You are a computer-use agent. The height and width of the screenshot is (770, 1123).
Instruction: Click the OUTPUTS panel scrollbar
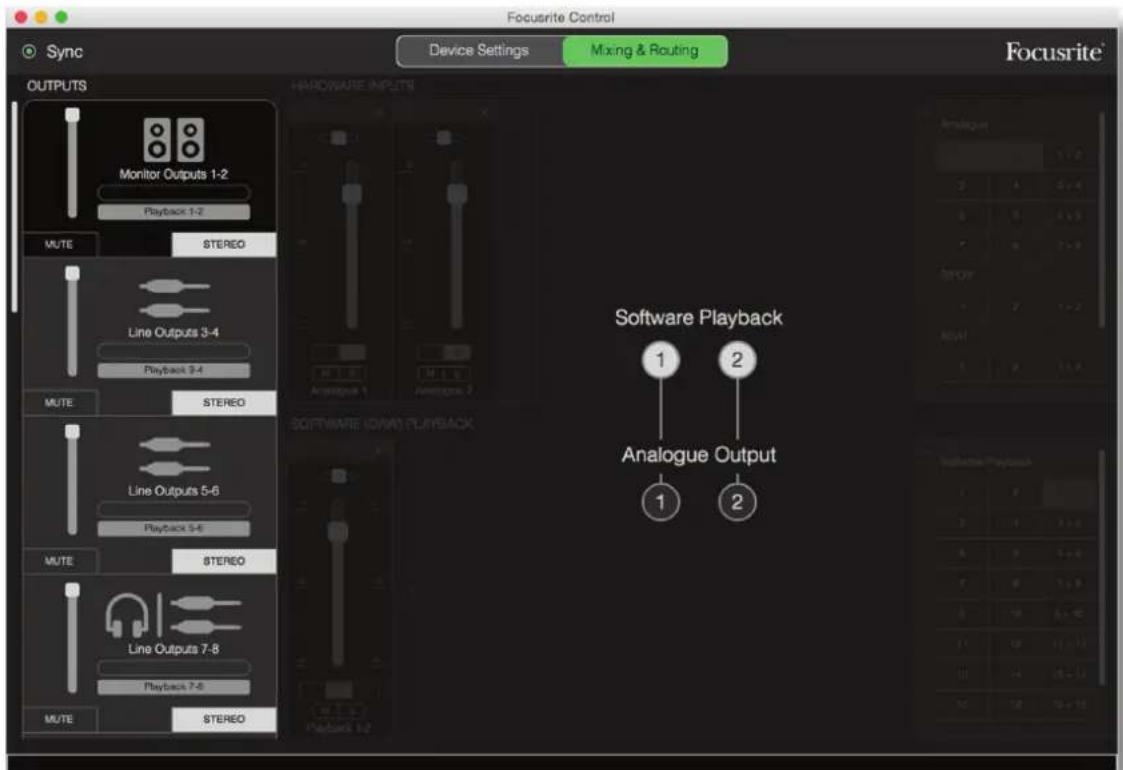click(x=14, y=207)
